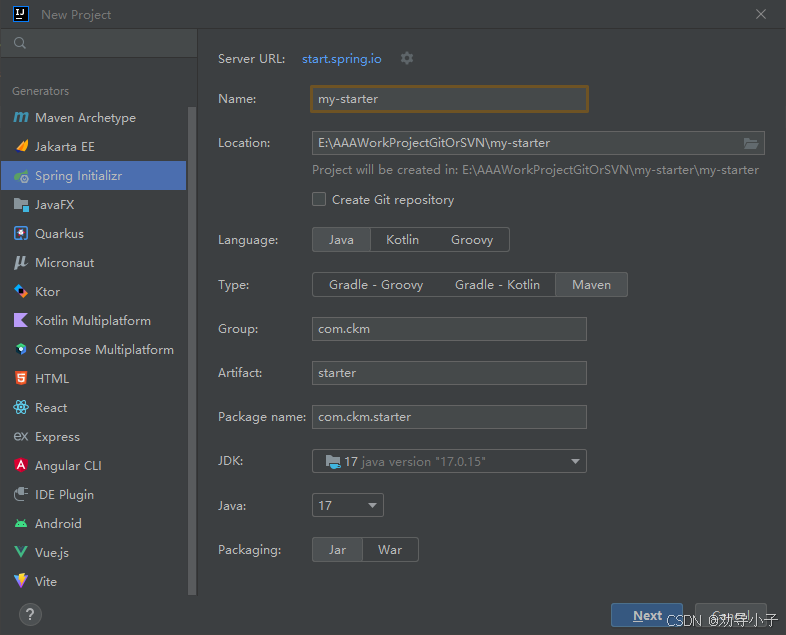786x635 pixels.
Task: Click the generator search field
Action: coord(99,43)
